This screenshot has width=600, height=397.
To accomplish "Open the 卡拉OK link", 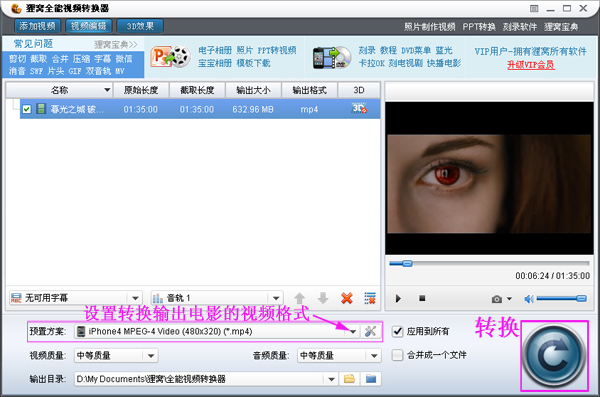I will (x=372, y=63).
